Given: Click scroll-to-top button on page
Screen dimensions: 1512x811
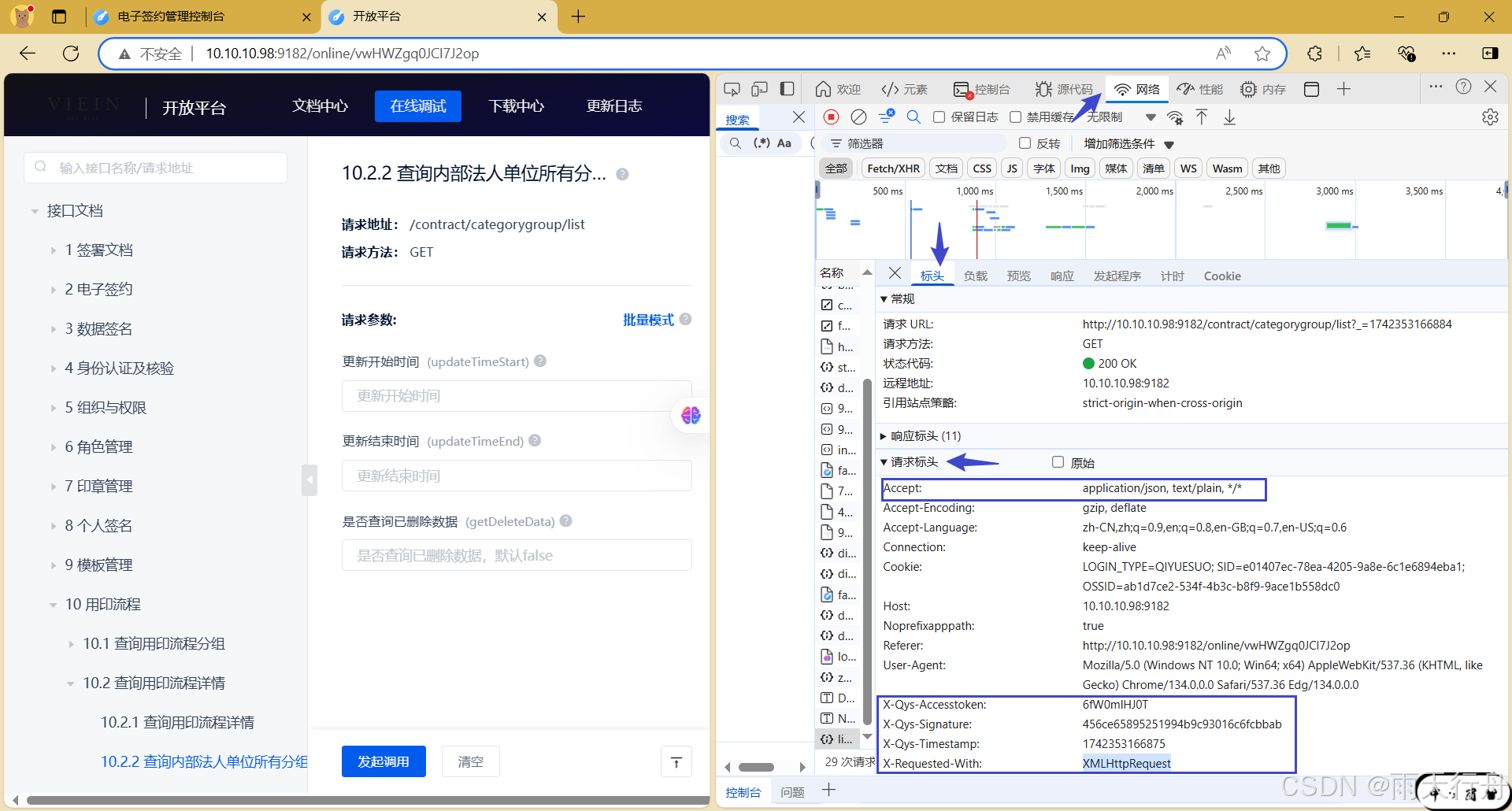Looking at the screenshot, I should point(676,761).
